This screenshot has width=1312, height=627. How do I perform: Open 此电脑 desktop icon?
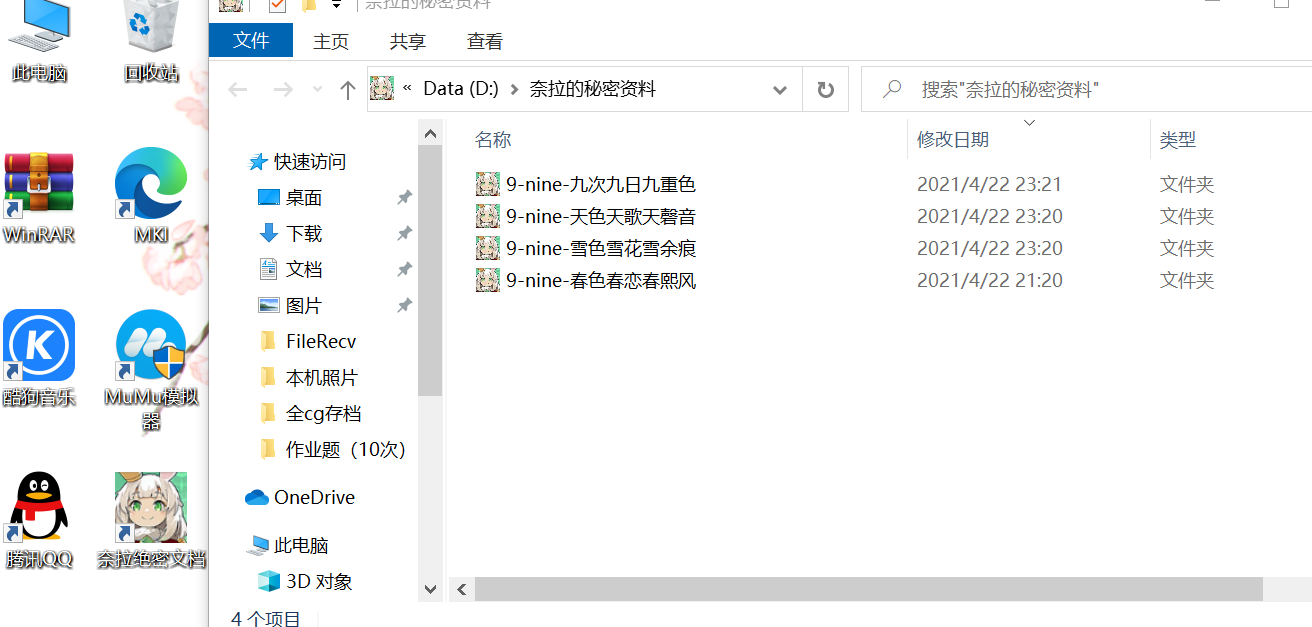39,40
